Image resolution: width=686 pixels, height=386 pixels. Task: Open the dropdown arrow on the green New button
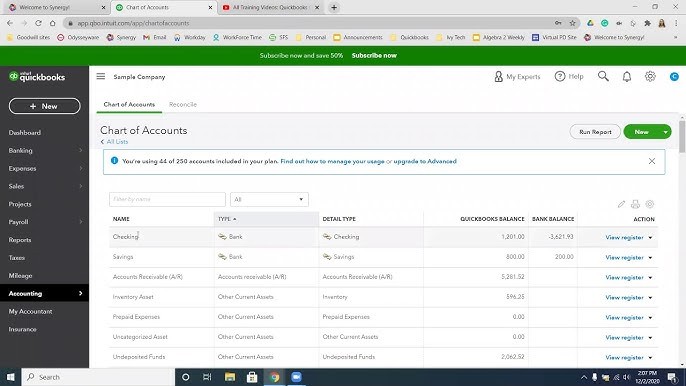click(x=665, y=132)
